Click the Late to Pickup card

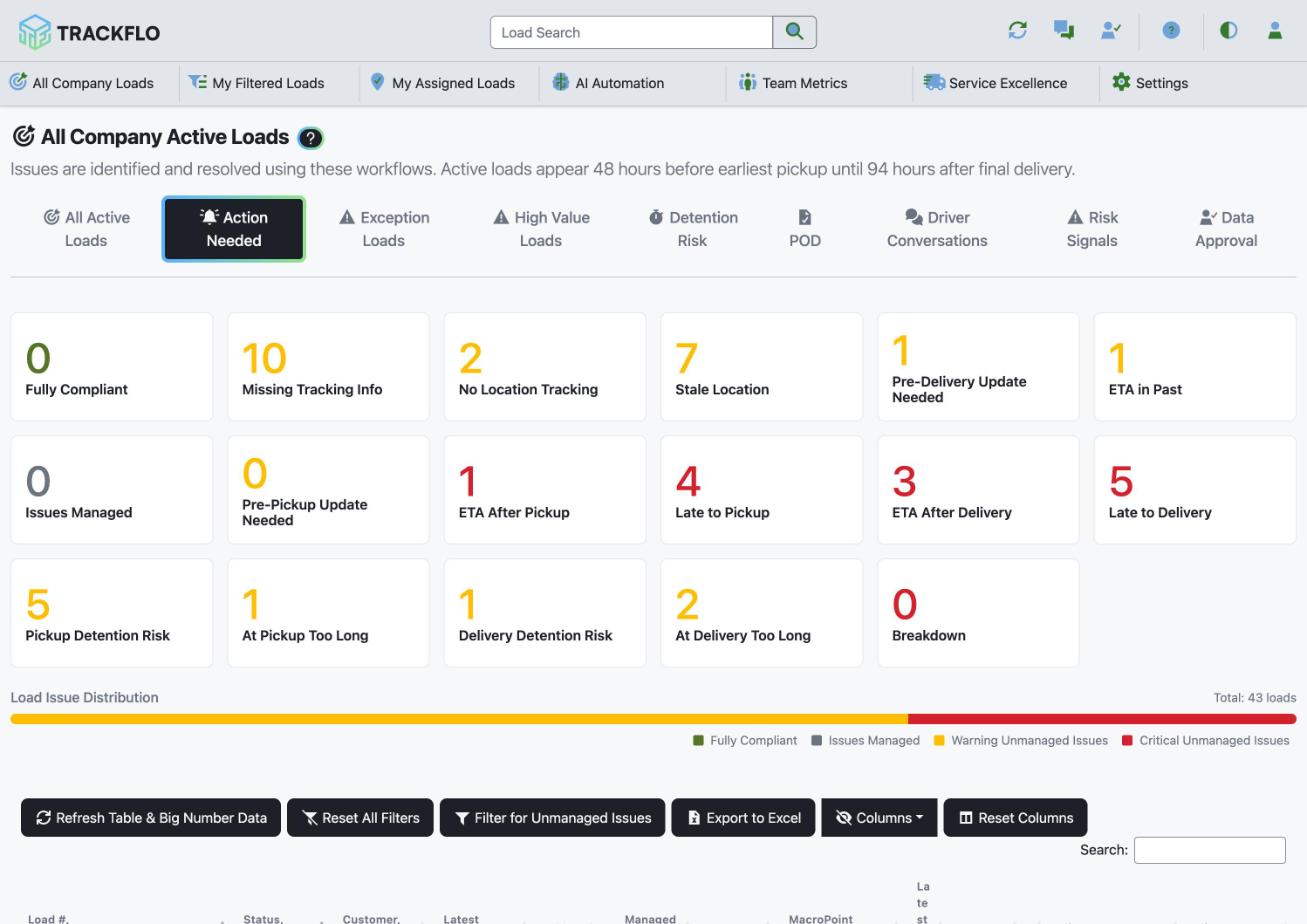(761, 490)
